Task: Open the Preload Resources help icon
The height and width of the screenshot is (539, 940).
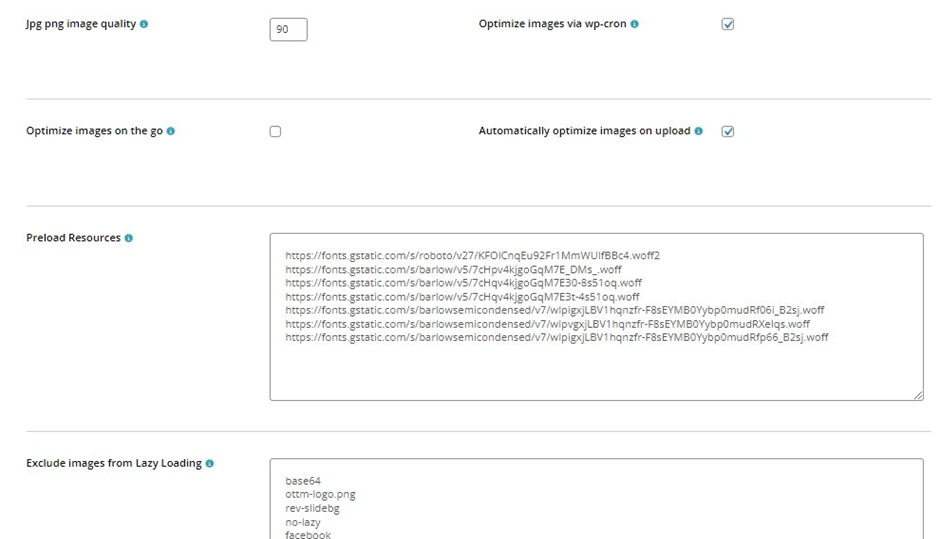Action: [129, 238]
